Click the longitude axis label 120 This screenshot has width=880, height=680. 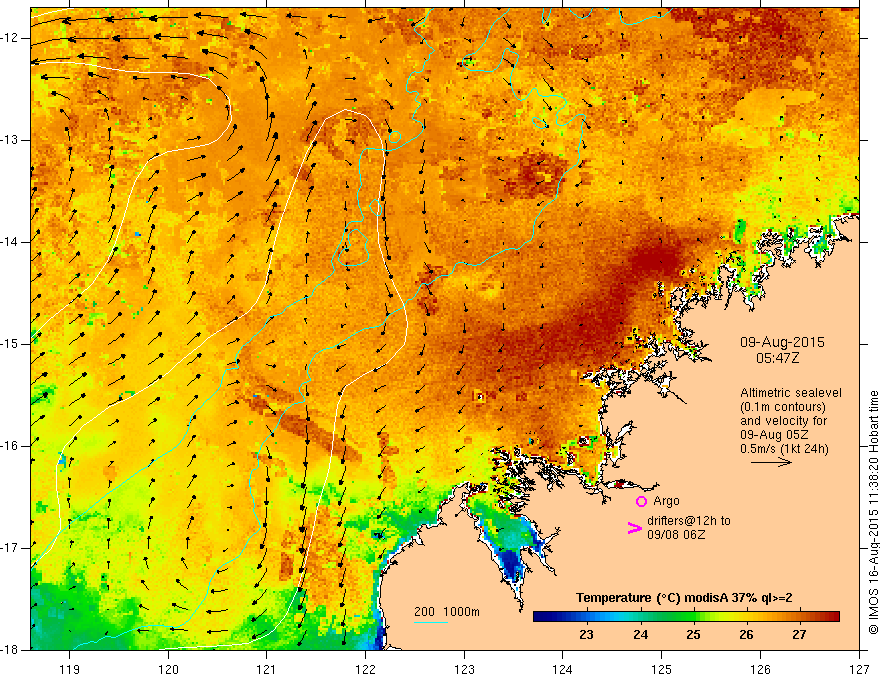pyautogui.click(x=168, y=669)
